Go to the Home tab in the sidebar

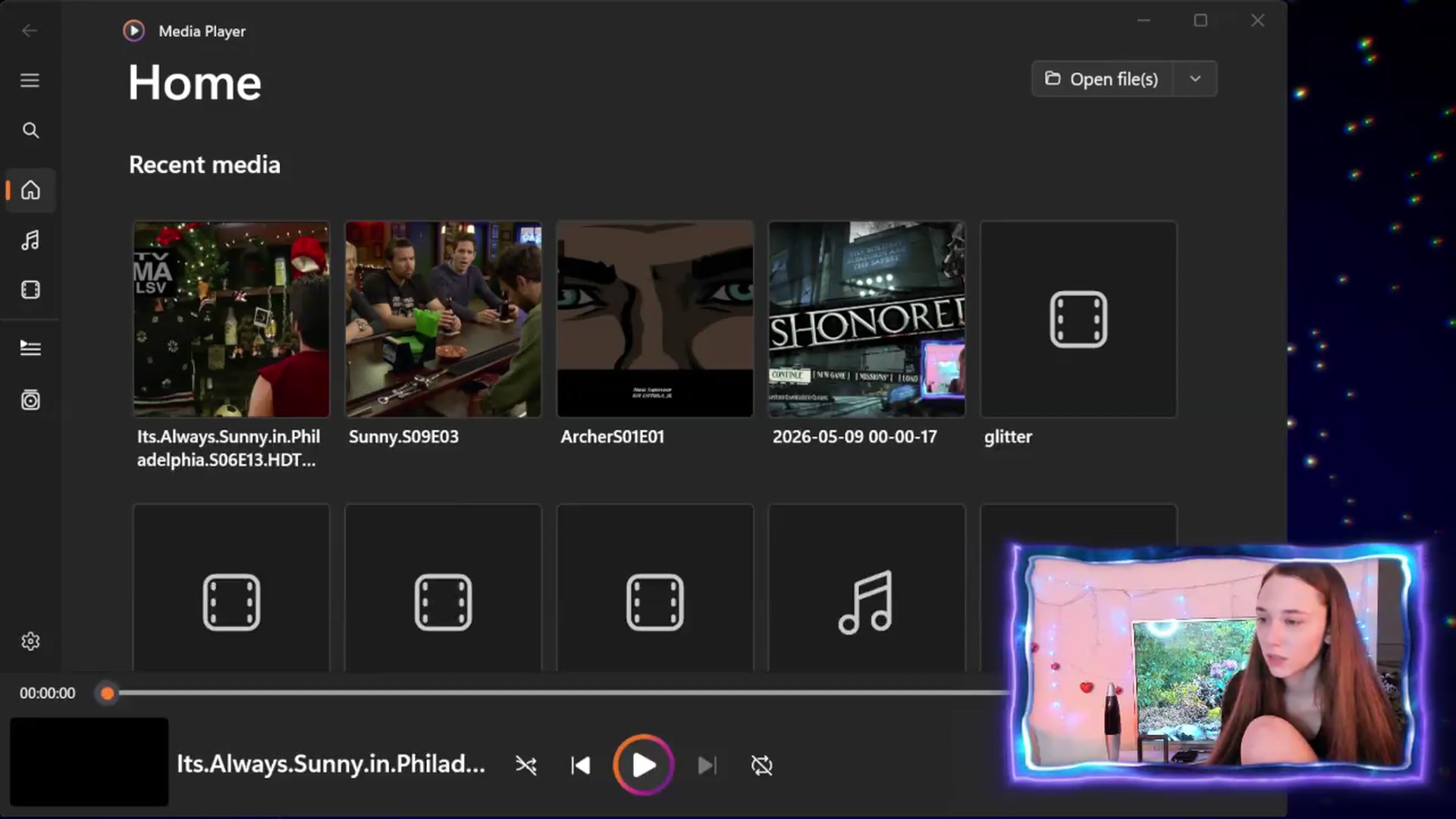pos(30,190)
